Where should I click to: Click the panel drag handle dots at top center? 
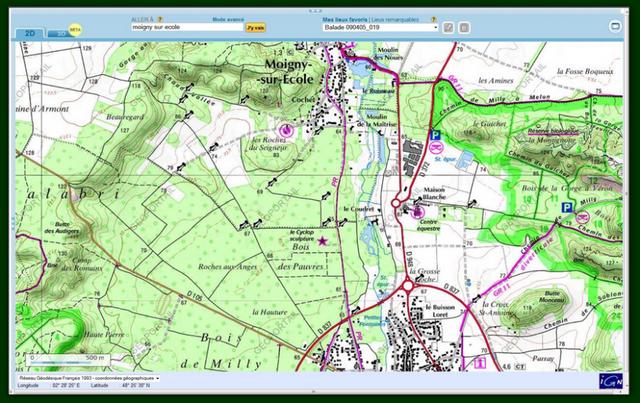click(x=316, y=11)
